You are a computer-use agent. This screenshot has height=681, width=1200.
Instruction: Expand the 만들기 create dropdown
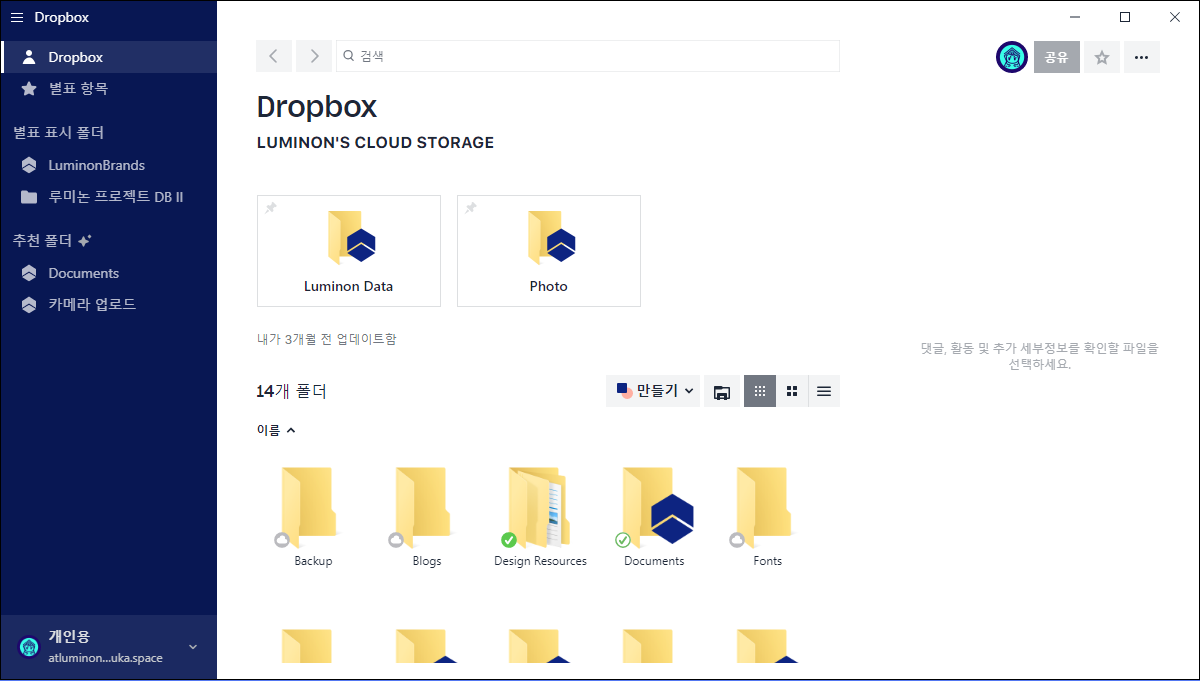tap(653, 391)
